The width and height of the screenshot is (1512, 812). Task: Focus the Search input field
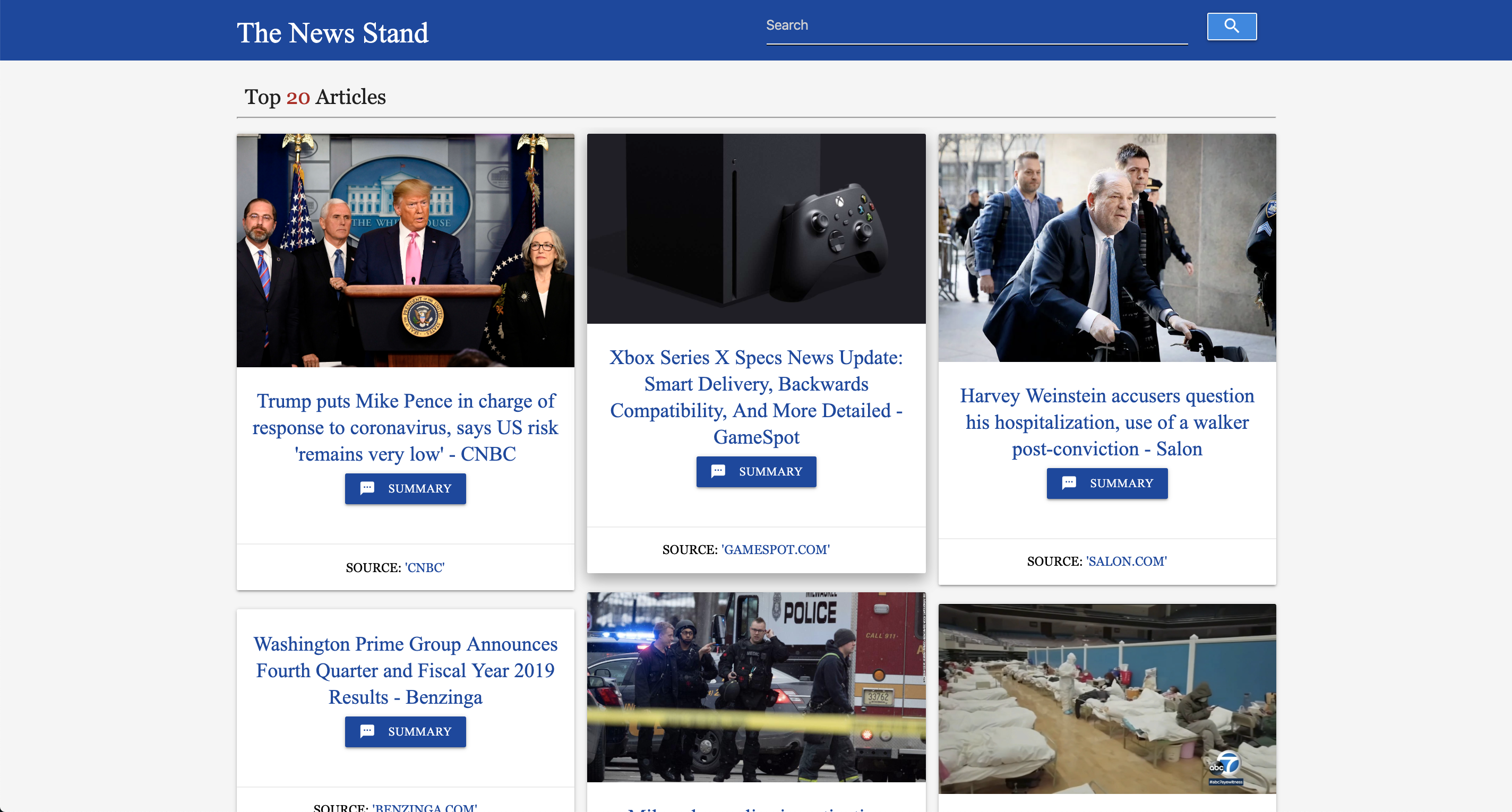tap(977, 27)
